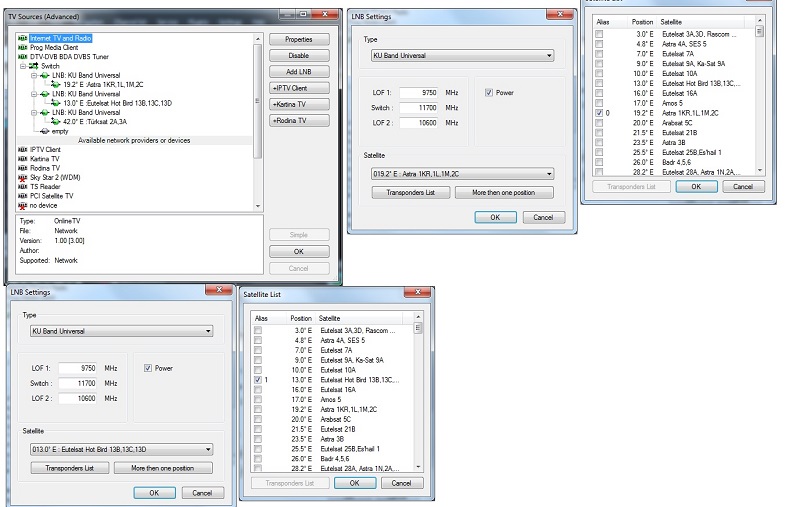Select the 'no device' entry icon

tap(23, 206)
